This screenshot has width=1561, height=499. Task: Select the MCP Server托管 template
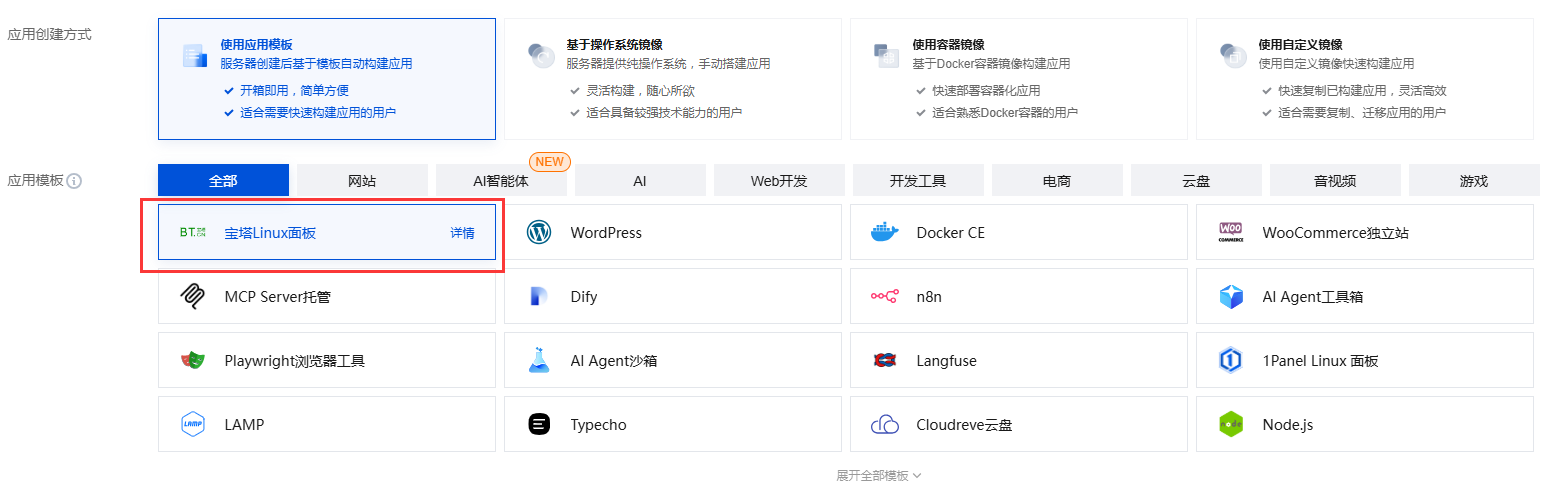[326, 297]
